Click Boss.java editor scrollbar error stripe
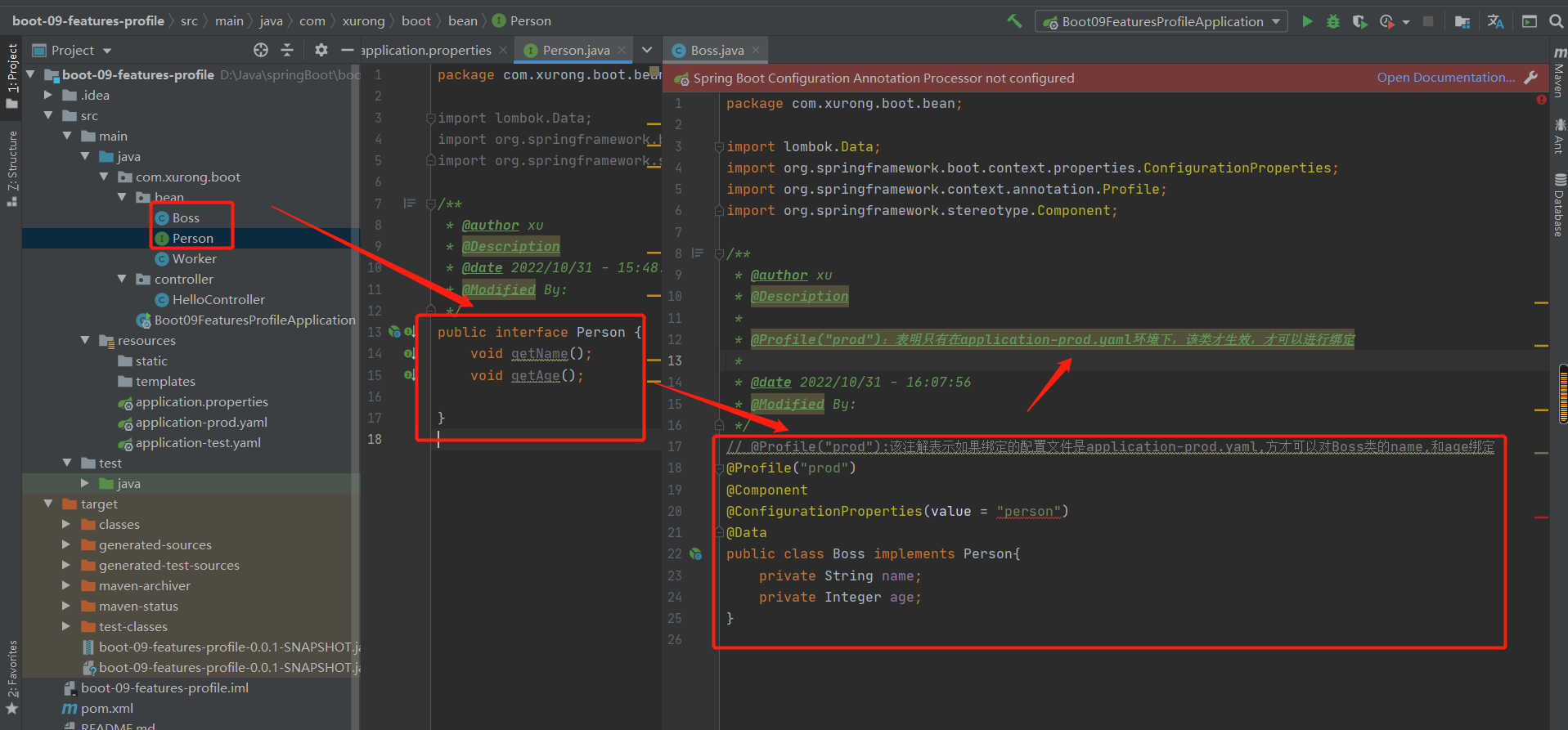Image resolution: width=1568 pixels, height=730 pixels. click(x=1541, y=517)
